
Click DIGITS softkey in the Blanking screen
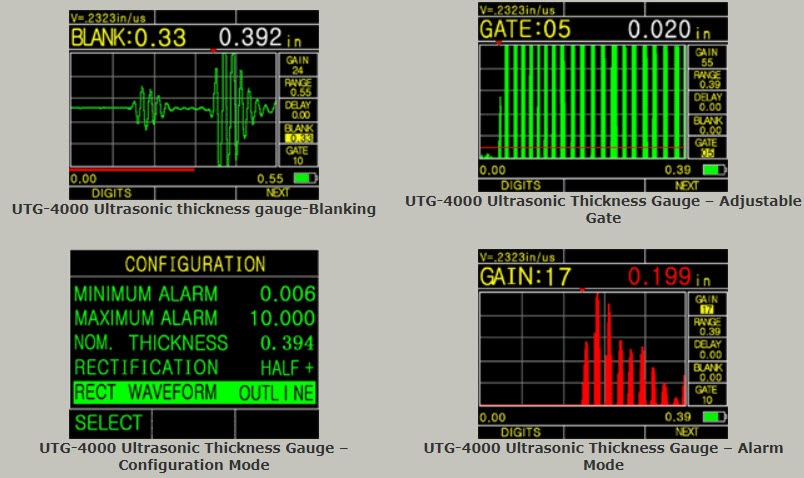click(111, 193)
